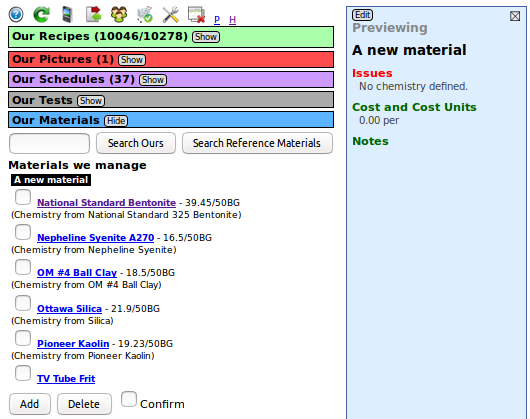The width and height of the screenshot is (530, 419).
Task: Expand Our Recipes with Show button
Action: (x=206, y=37)
